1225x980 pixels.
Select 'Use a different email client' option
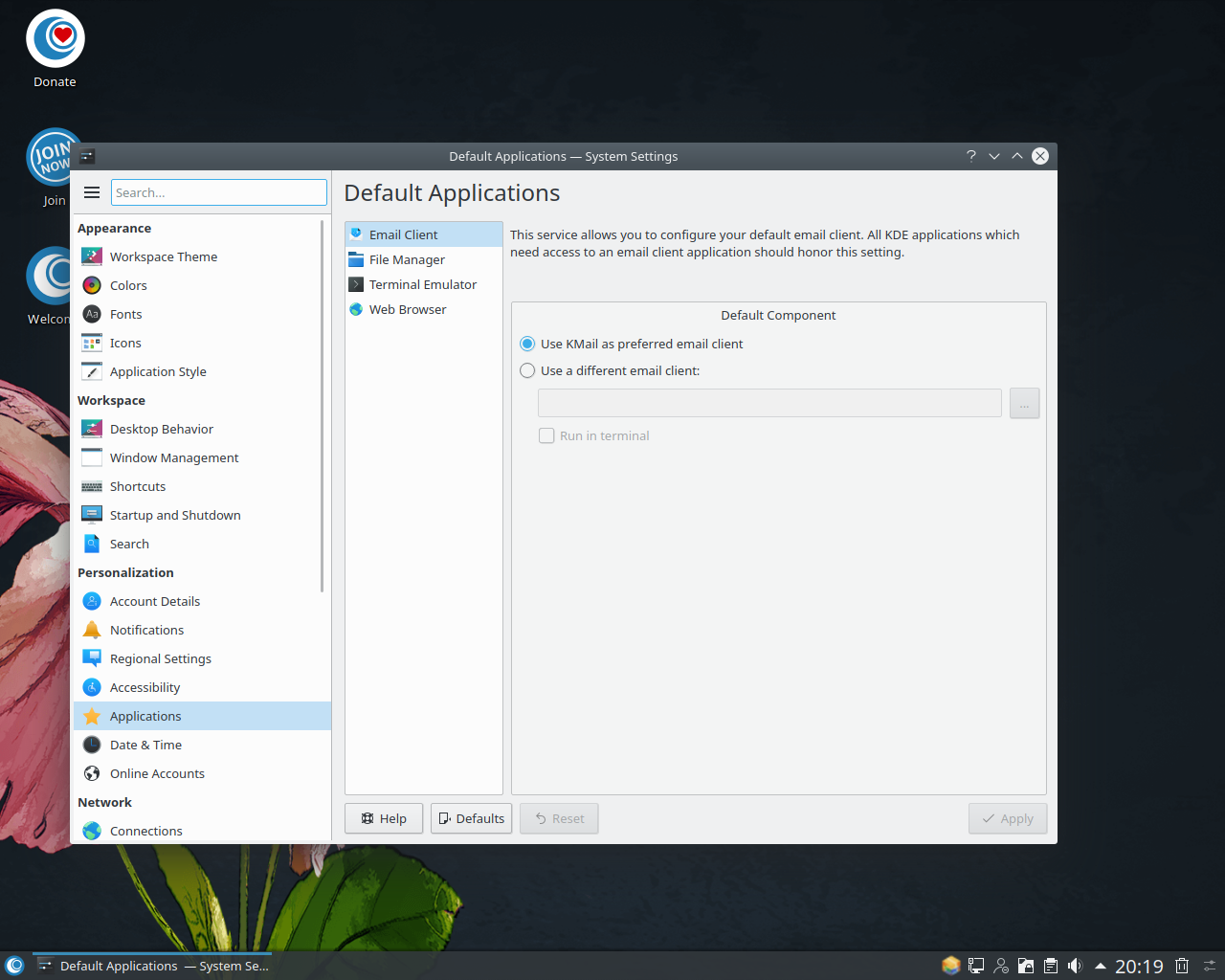tap(610, 370)
